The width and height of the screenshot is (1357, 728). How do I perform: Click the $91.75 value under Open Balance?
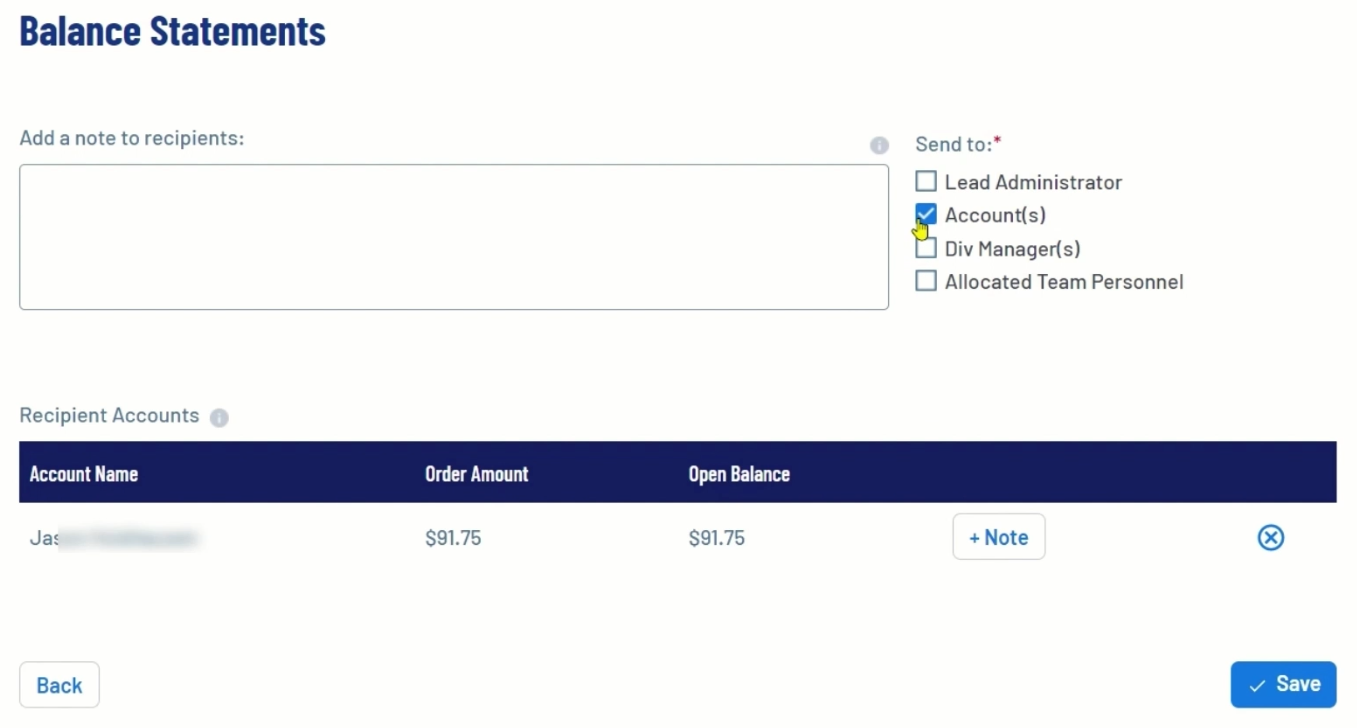point(716,539)
